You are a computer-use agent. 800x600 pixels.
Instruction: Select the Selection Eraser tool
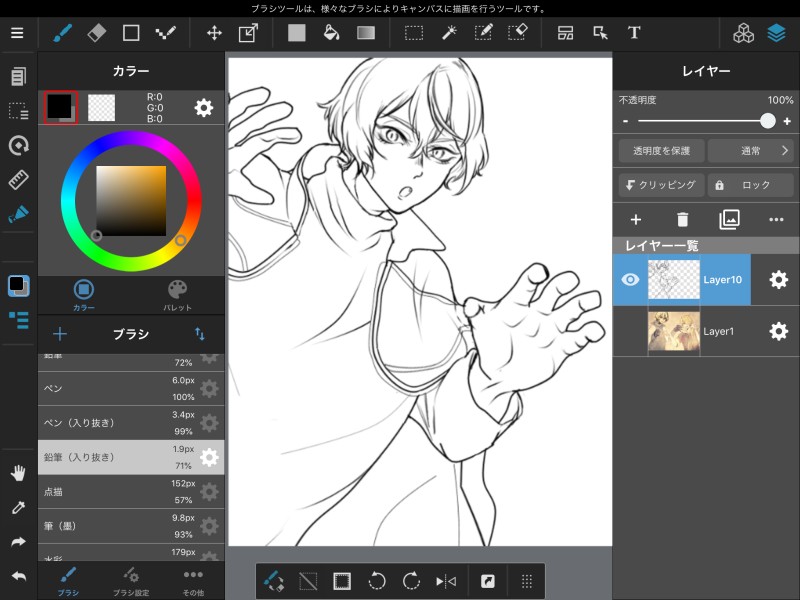(x=518, y=32)
